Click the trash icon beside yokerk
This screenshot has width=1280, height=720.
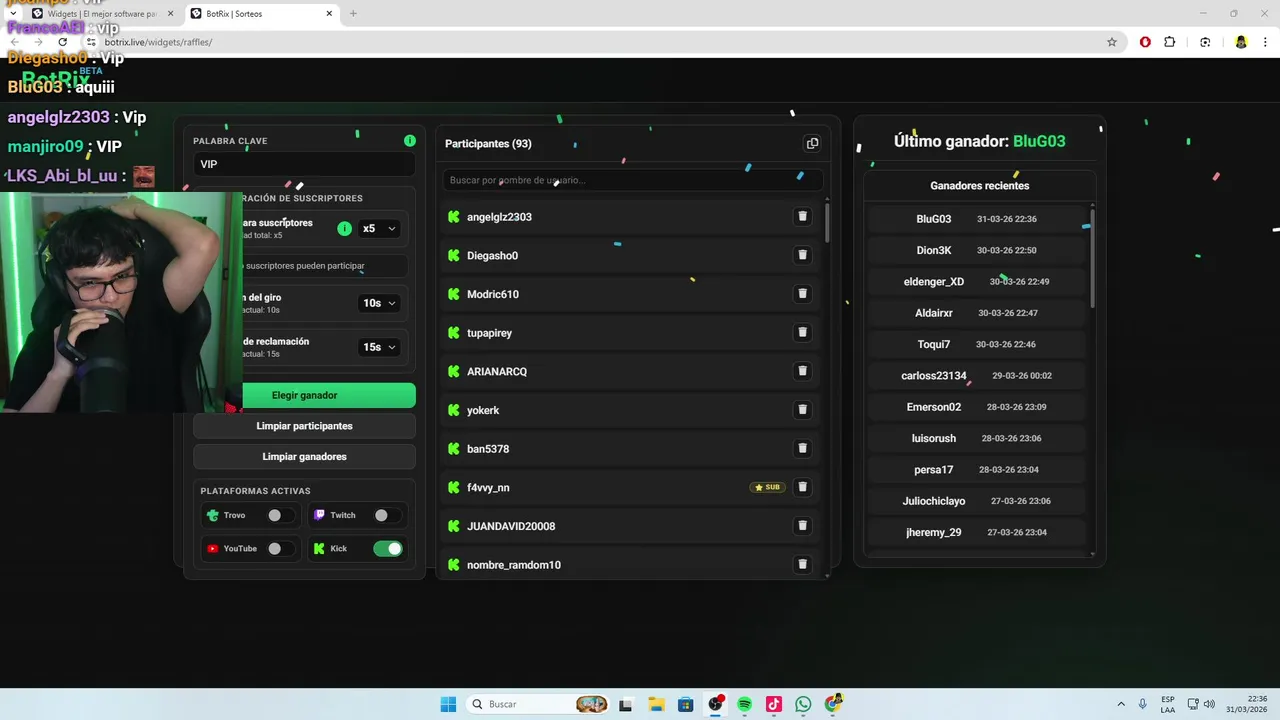802,410
